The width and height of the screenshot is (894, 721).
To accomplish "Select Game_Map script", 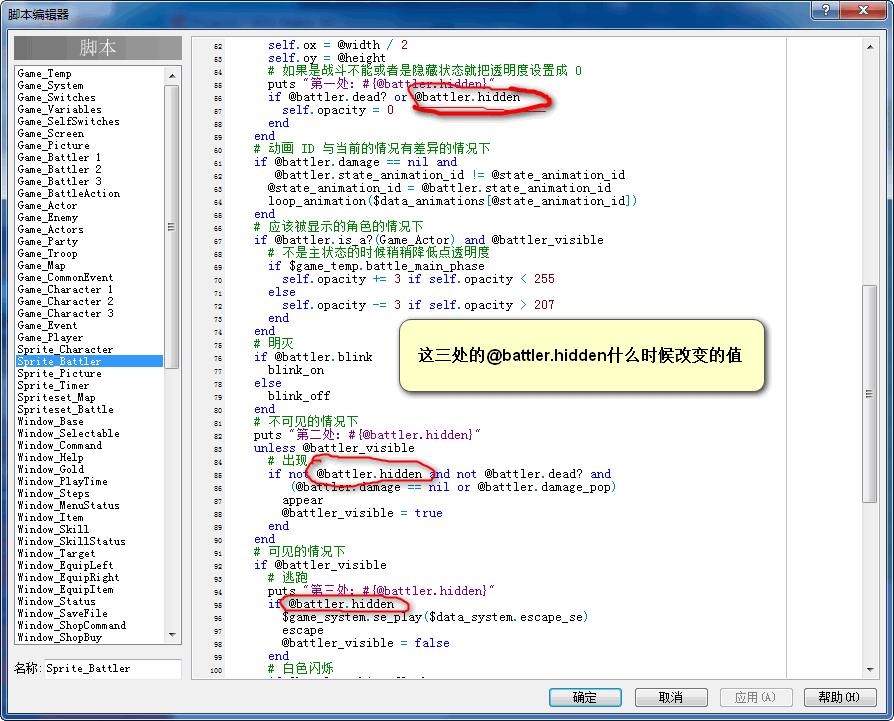I will pos(41,265).
